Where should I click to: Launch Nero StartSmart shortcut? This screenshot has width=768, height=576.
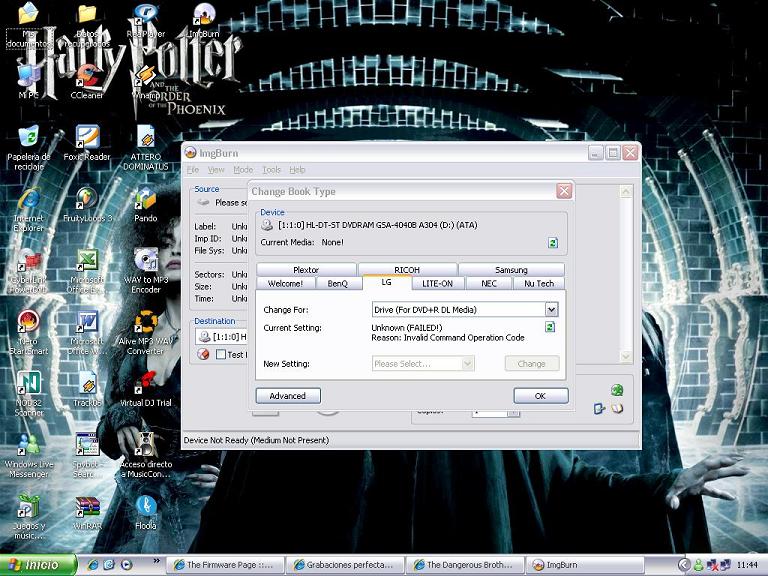click(x=28, y=333)
